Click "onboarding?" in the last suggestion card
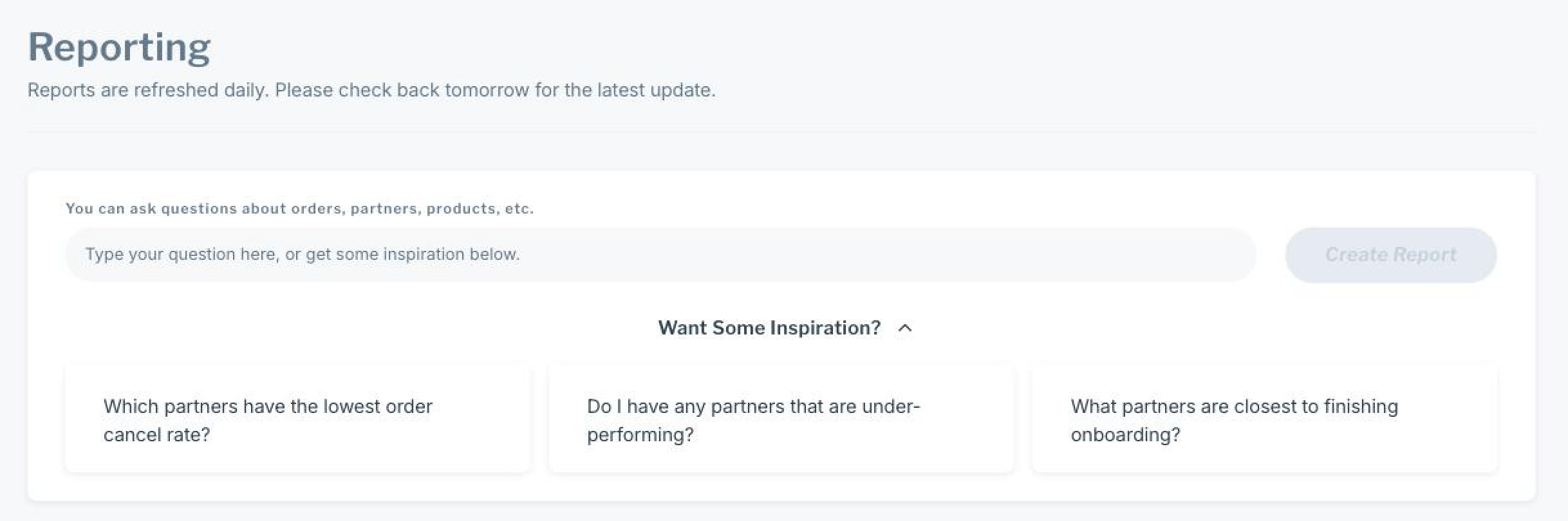 tap(1125, 435)
